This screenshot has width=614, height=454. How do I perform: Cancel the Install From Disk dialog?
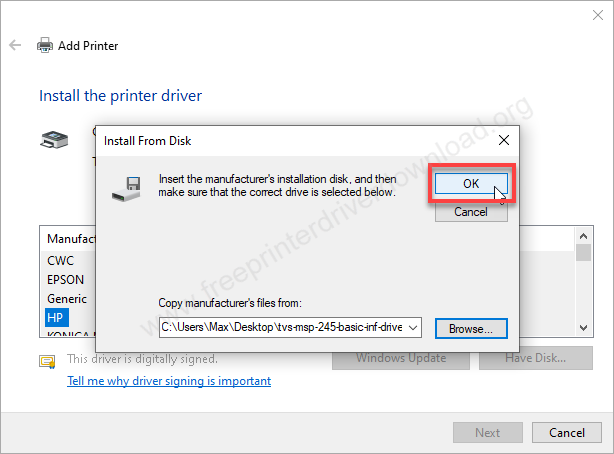(471, 212)
